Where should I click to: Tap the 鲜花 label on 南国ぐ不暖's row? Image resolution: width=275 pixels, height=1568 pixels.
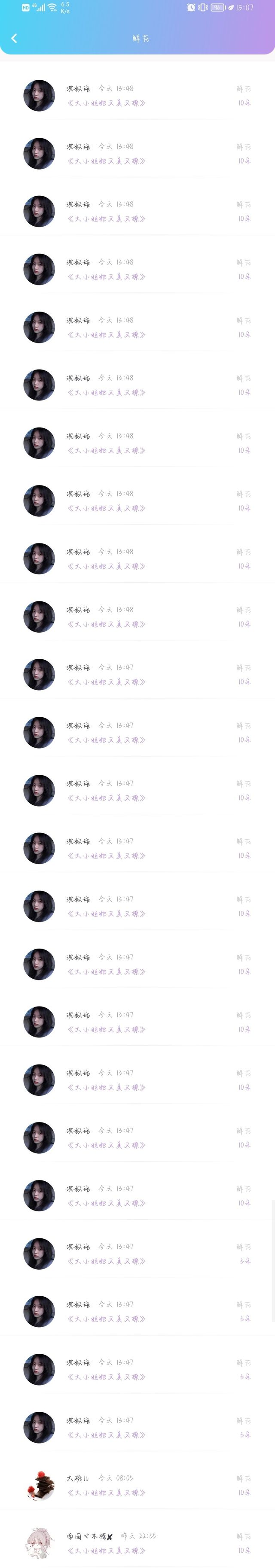pos(244,1536)
